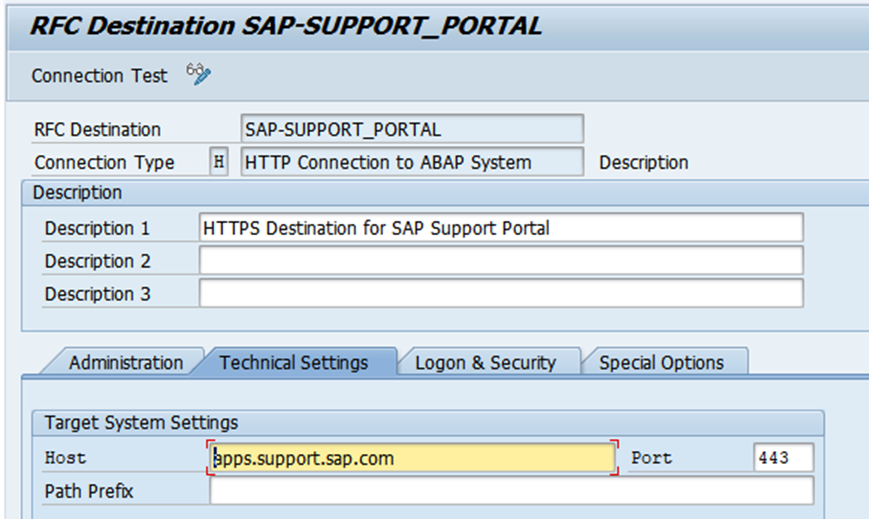Go to the Logon & Security tab
This screenshot has width=869, height=519.
(x=485, y=363)
